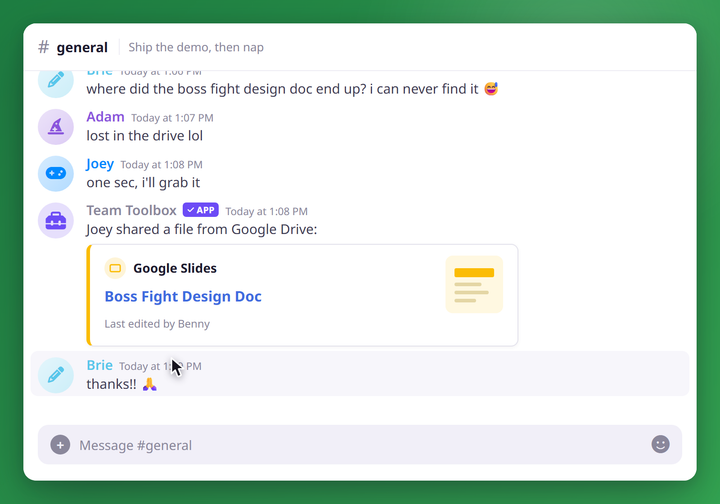Screen dimensions: 720x504
Task: Click 'Joey shared a file from Google Drive:' text
Action: coord(202,230)
